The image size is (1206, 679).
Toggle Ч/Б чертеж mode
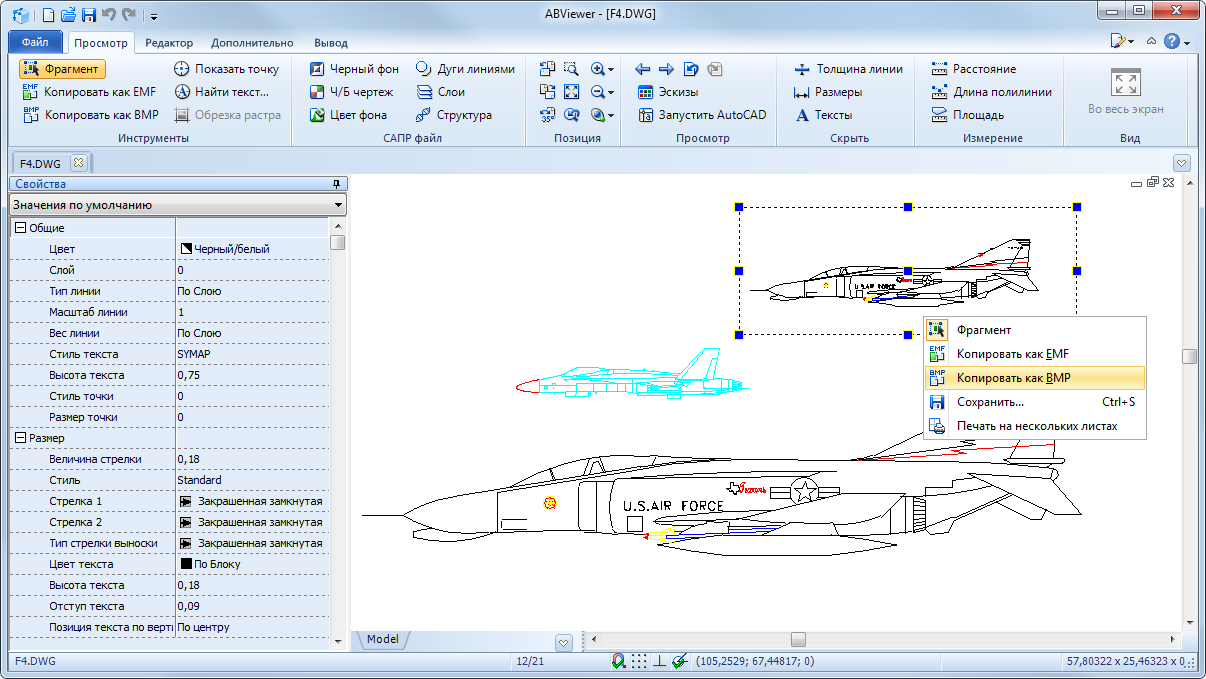pos(350,92)
